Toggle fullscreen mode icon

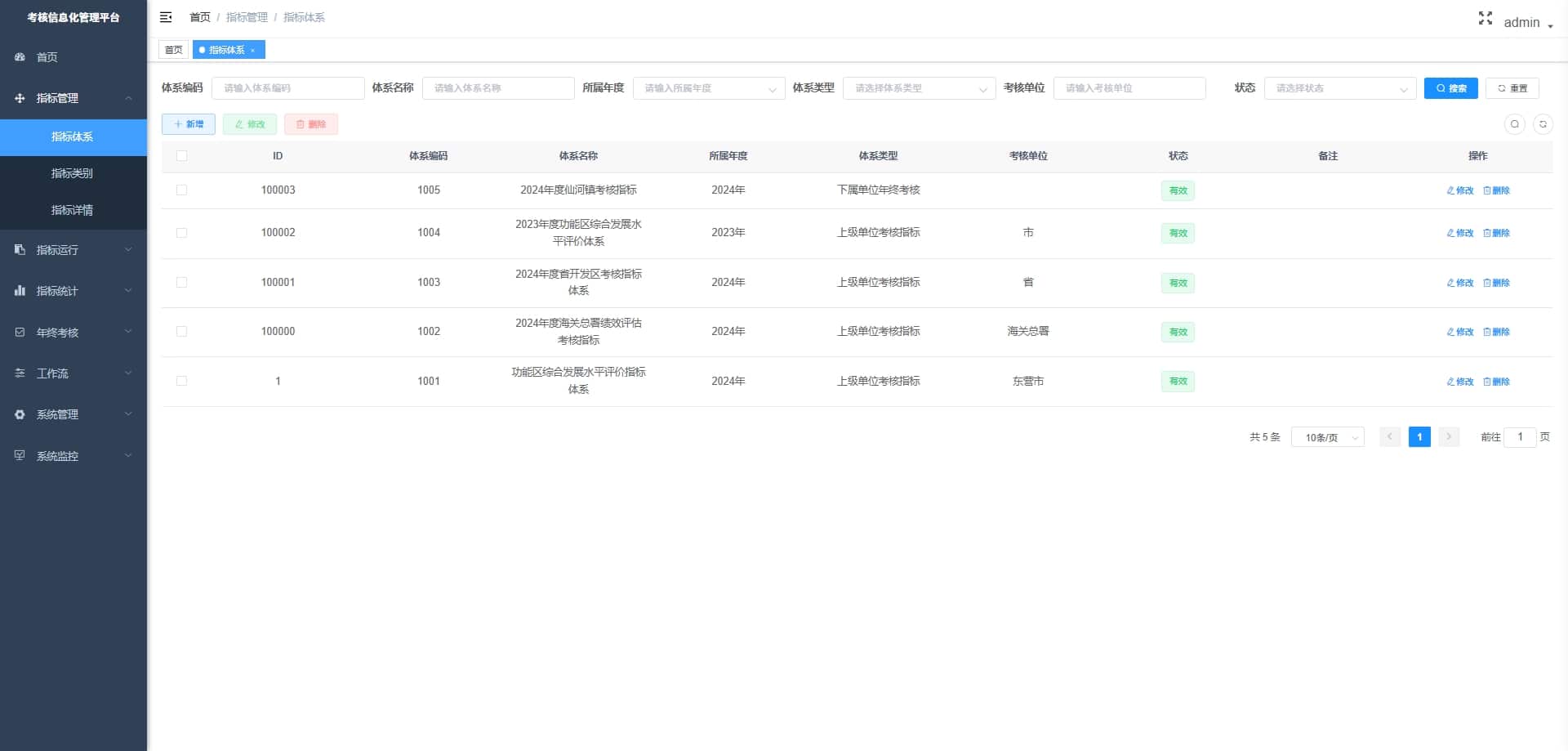click(x=1485, y=18)
